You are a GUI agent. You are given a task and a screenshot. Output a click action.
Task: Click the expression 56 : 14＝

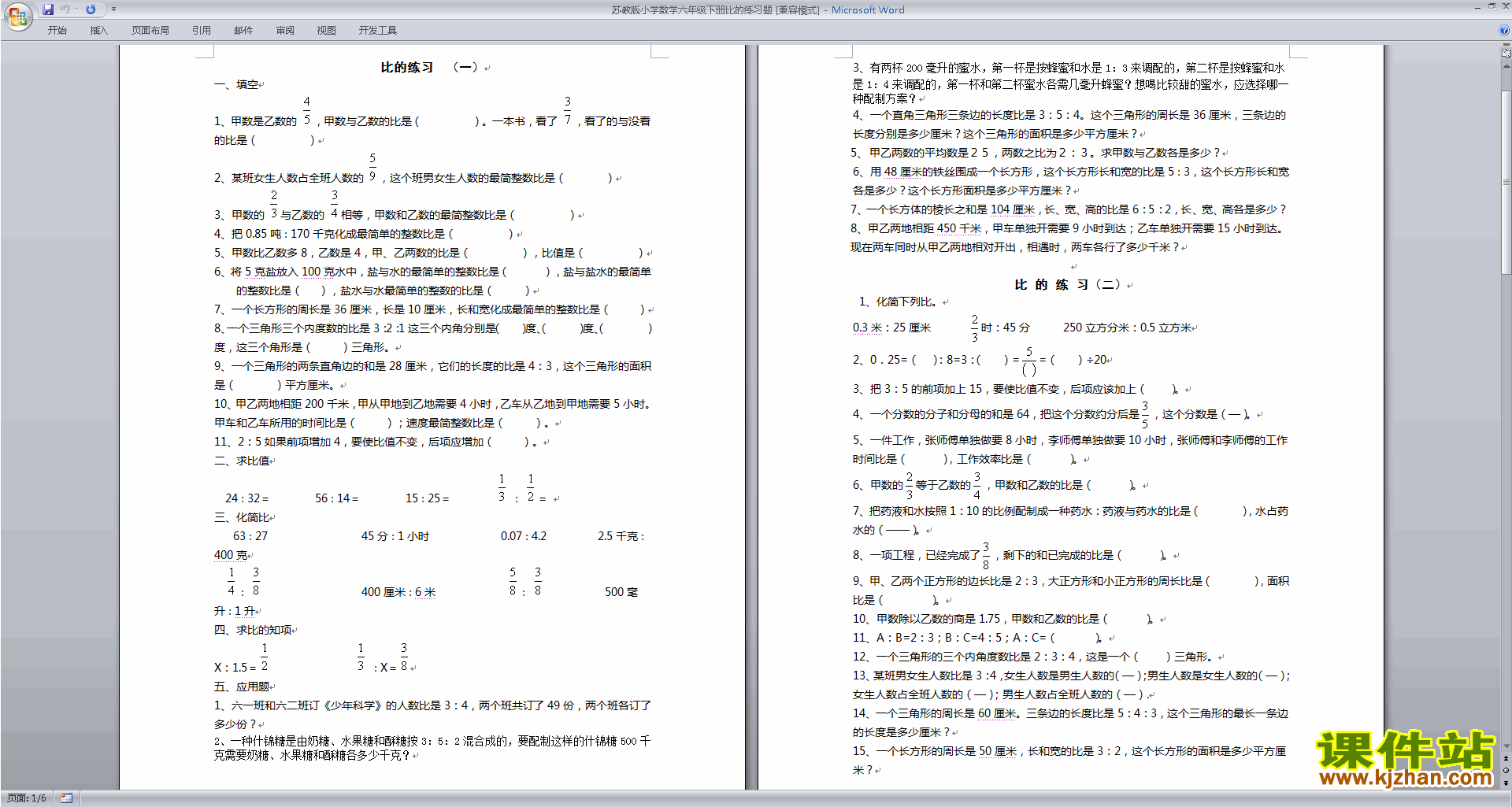(336, 498)
